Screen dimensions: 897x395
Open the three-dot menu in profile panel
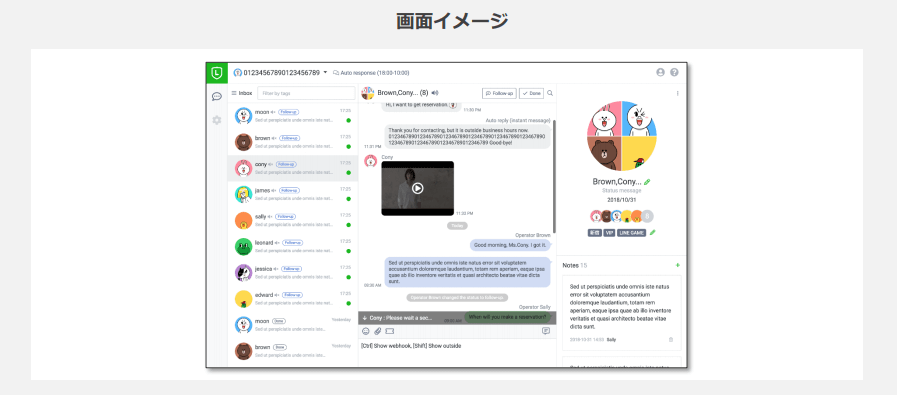pyautogui.click(x=678, y=93)
